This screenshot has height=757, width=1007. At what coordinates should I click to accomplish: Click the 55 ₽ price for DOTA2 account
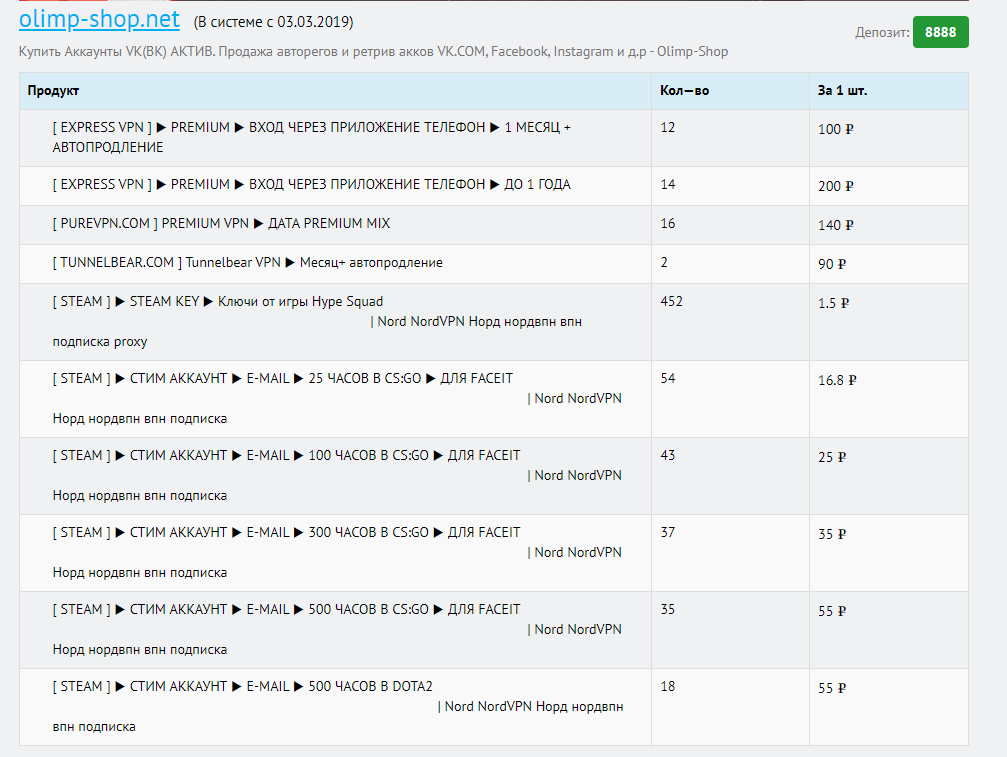tap(832, 689)
